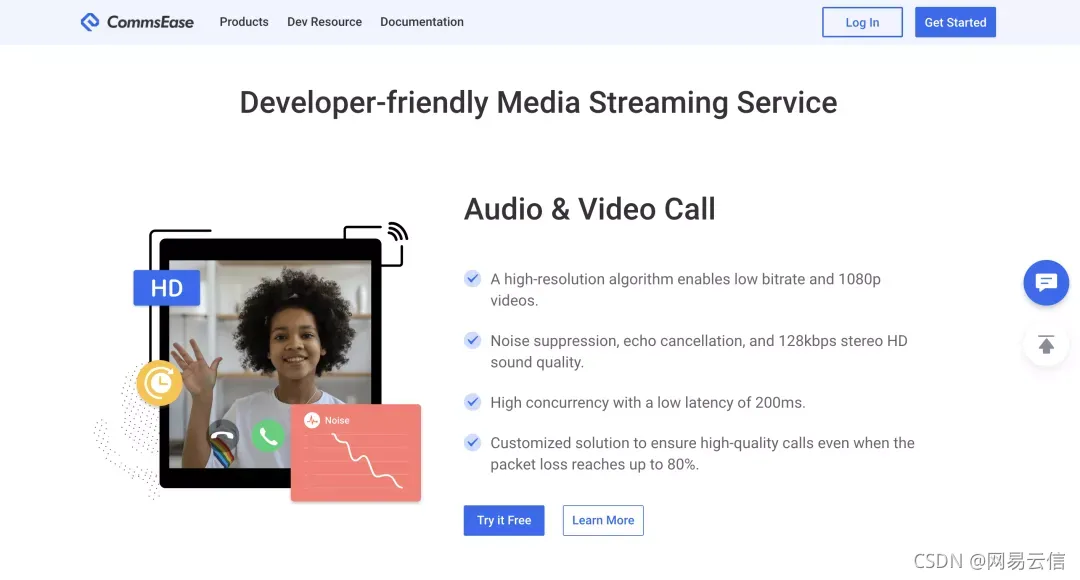Click checkmark beside high-resolution algorithm item
The image size is (1080, 580).
(x=472, y=278)
